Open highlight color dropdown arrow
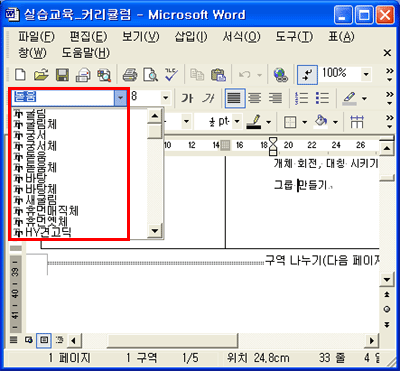This screenshot has height=371, width=400. pyautogui.click(x=364, y=98)
